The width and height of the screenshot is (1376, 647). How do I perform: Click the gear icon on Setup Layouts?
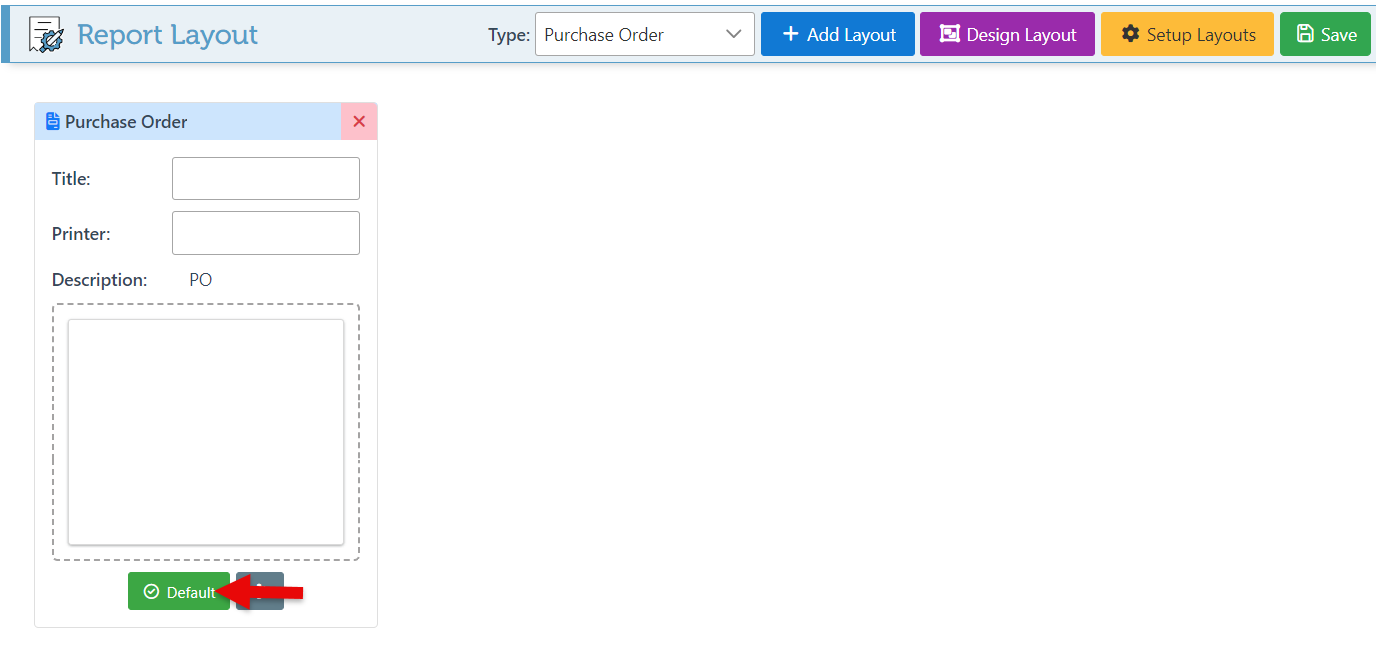coord(1130,34)
